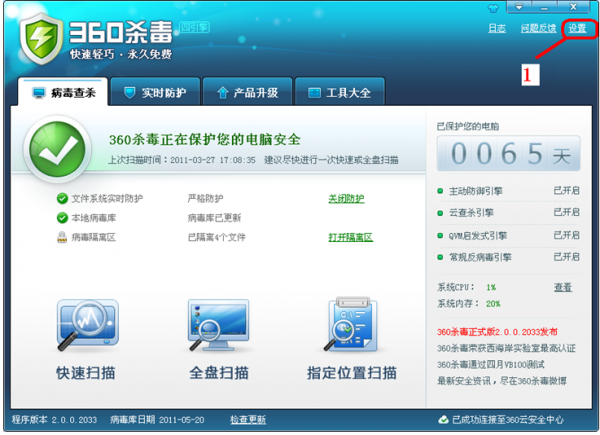Click the 实时防护 tab shield icon
The width and height of the screenshot is (600, 435).
click(130, 92)
